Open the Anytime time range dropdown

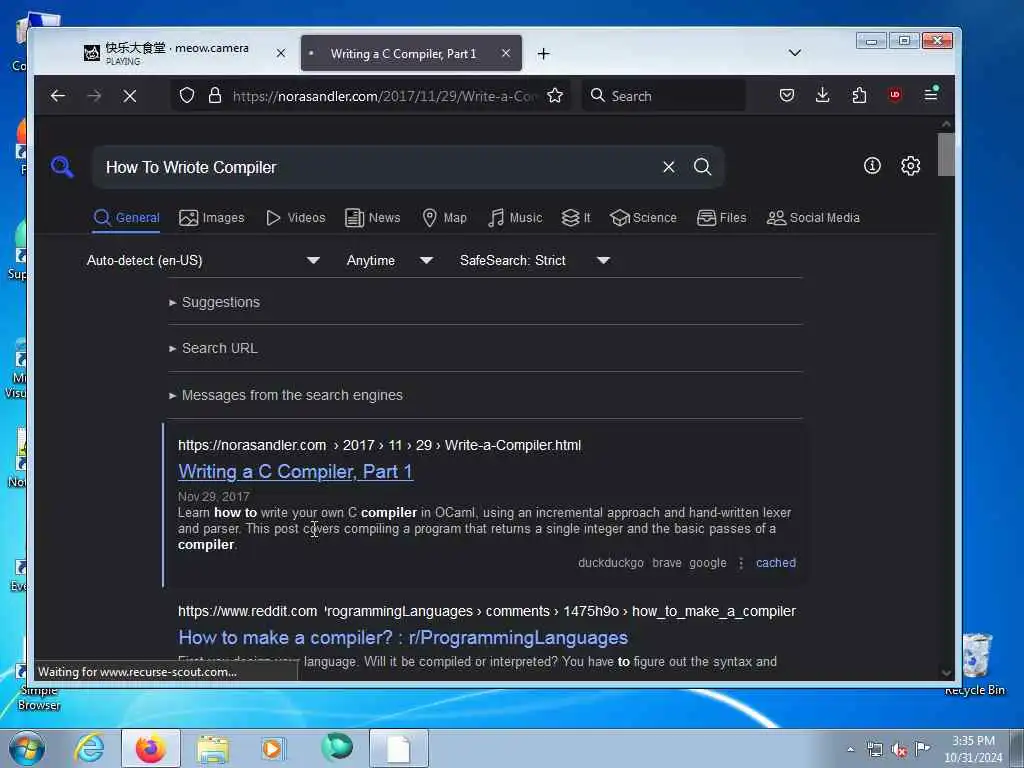(x=390, y=261)
